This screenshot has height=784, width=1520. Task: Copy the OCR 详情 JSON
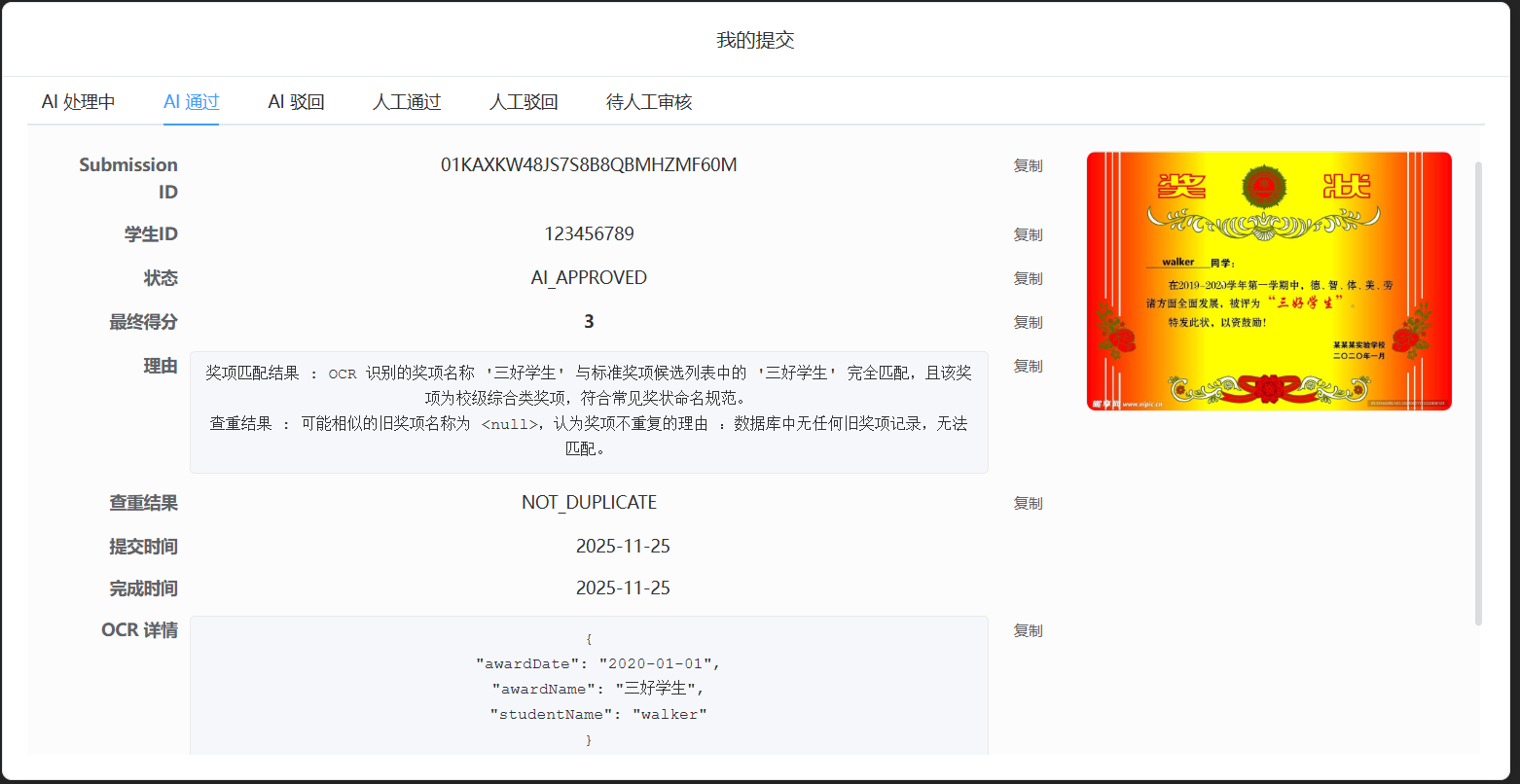coord(1028,631)
